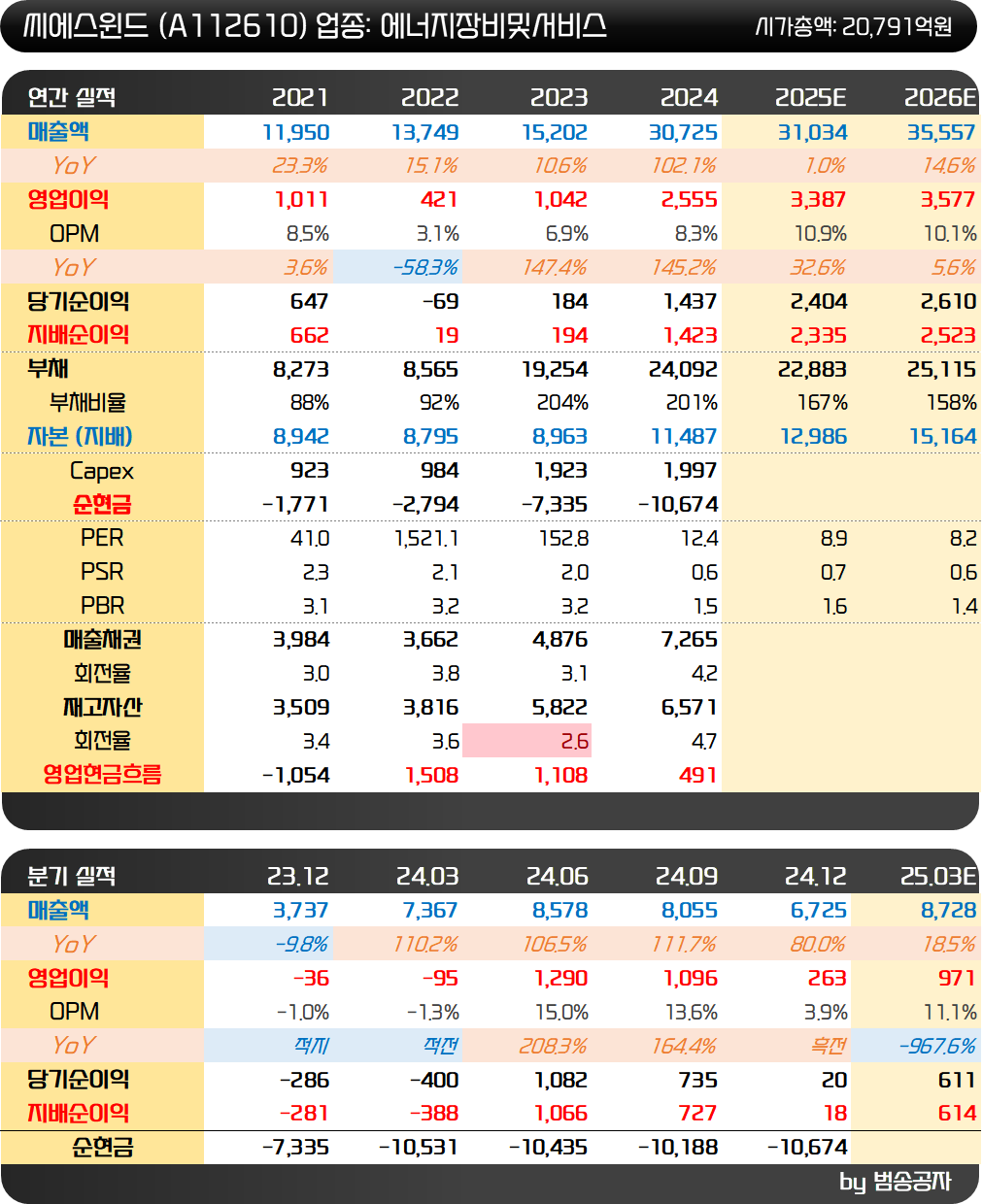
Task: Click the 24.06 quarter column header
Action: tap(557, 876)
